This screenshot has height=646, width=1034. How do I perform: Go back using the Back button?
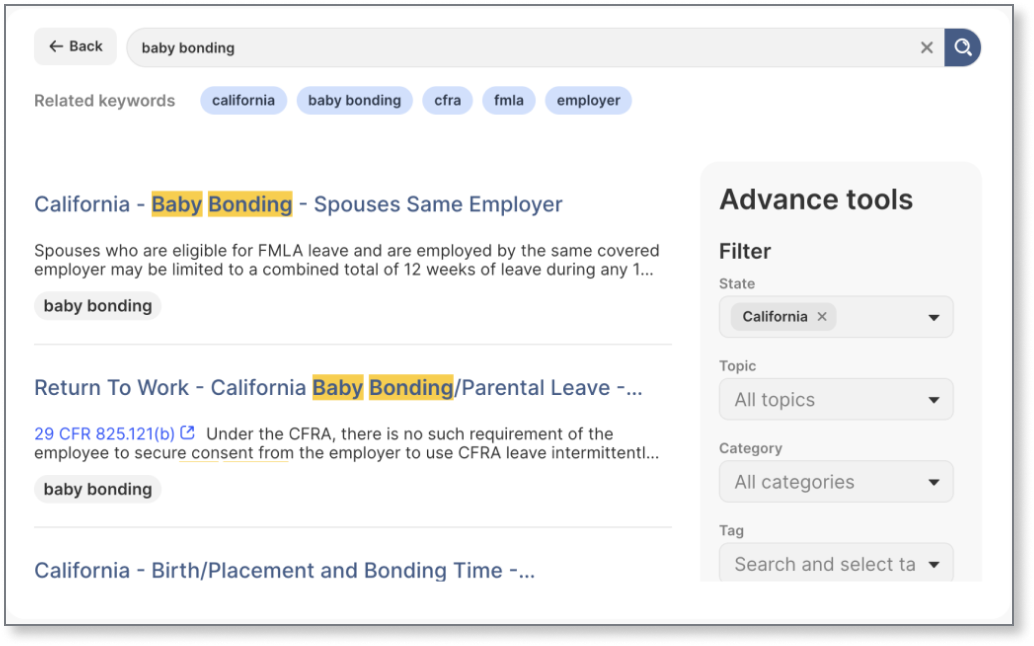75,46
